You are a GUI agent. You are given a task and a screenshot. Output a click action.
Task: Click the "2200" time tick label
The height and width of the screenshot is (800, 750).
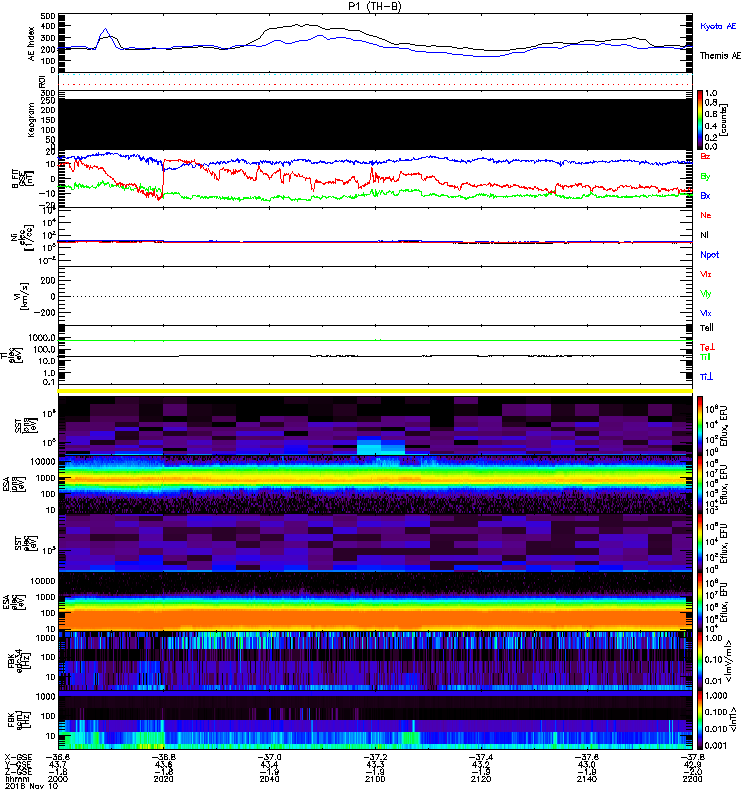[692, 779]
